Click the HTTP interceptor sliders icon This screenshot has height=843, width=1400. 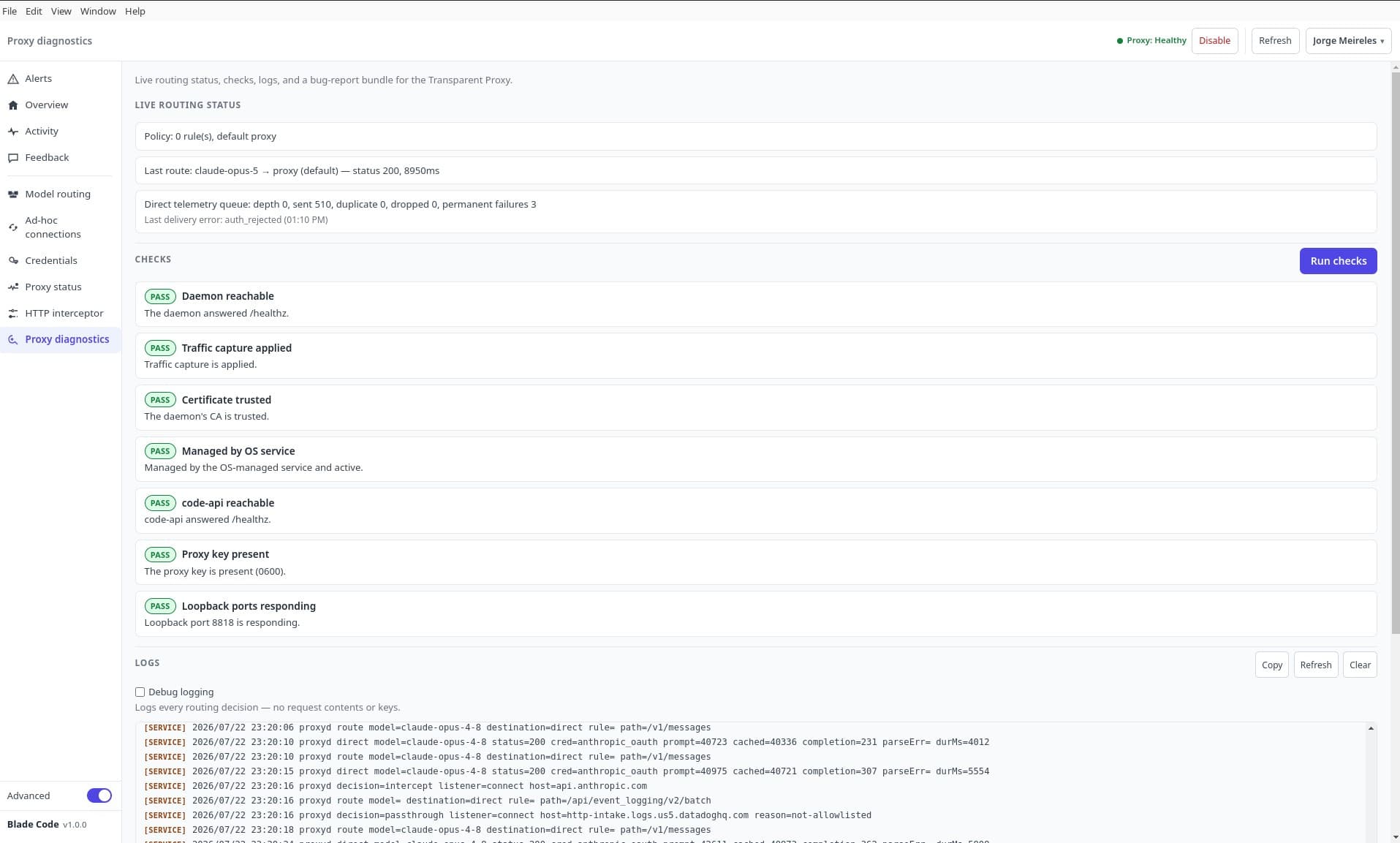13,314
